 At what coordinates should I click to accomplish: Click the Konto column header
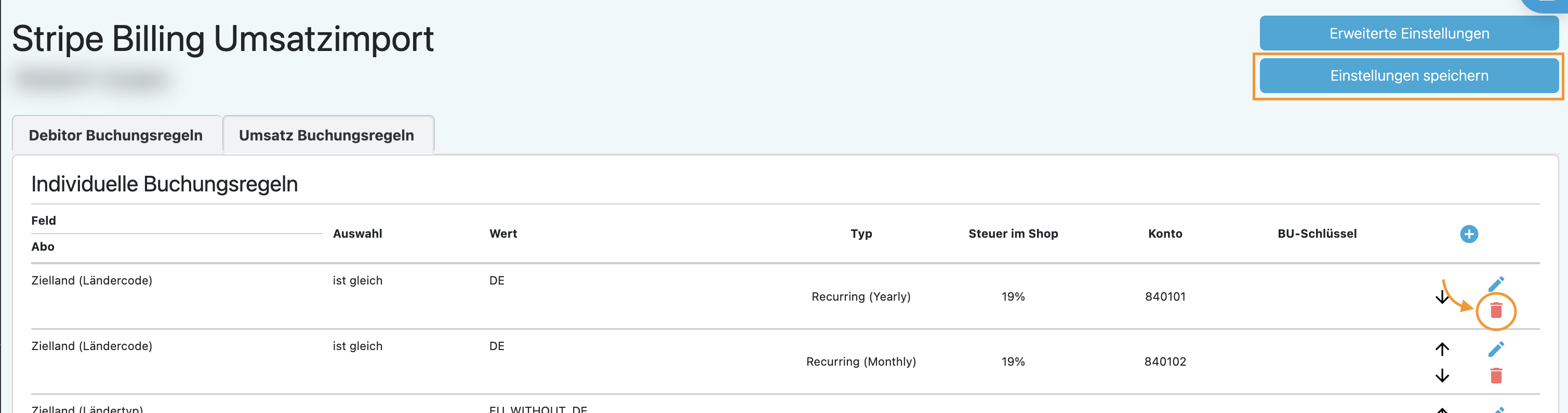click(x=1164, y=234)
